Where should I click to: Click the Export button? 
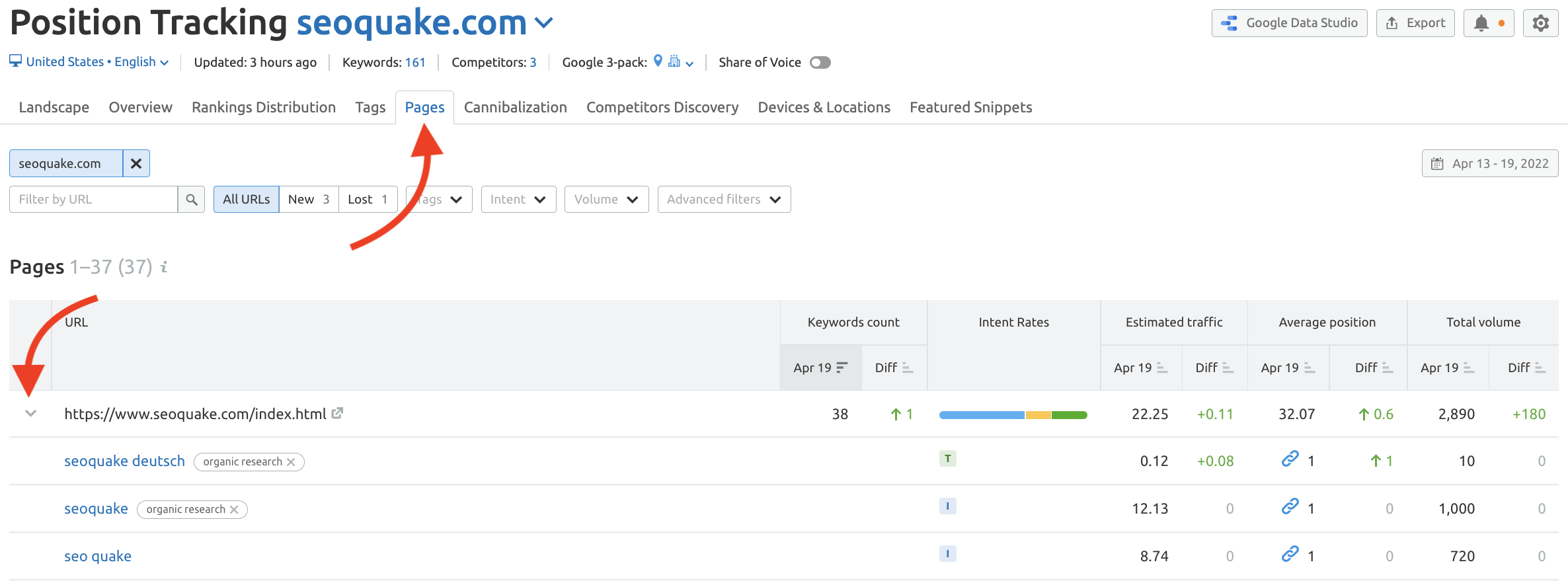point(1416,23)
